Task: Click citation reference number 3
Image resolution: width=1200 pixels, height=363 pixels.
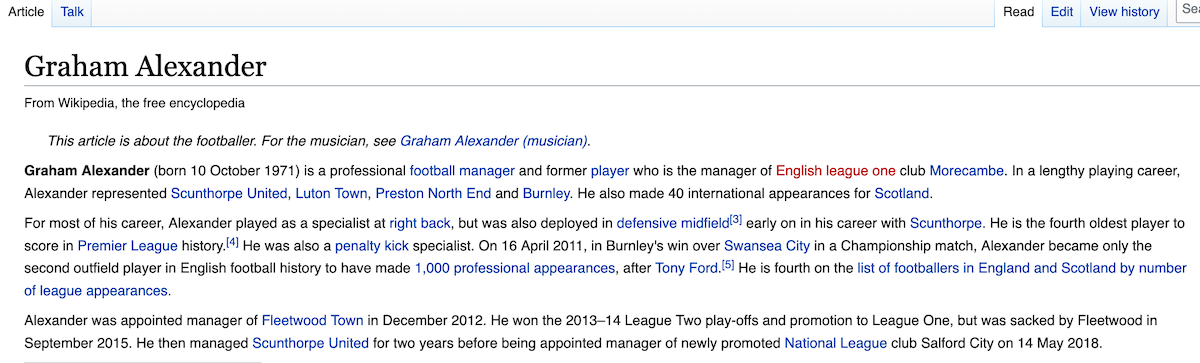Action: point(736,218)
